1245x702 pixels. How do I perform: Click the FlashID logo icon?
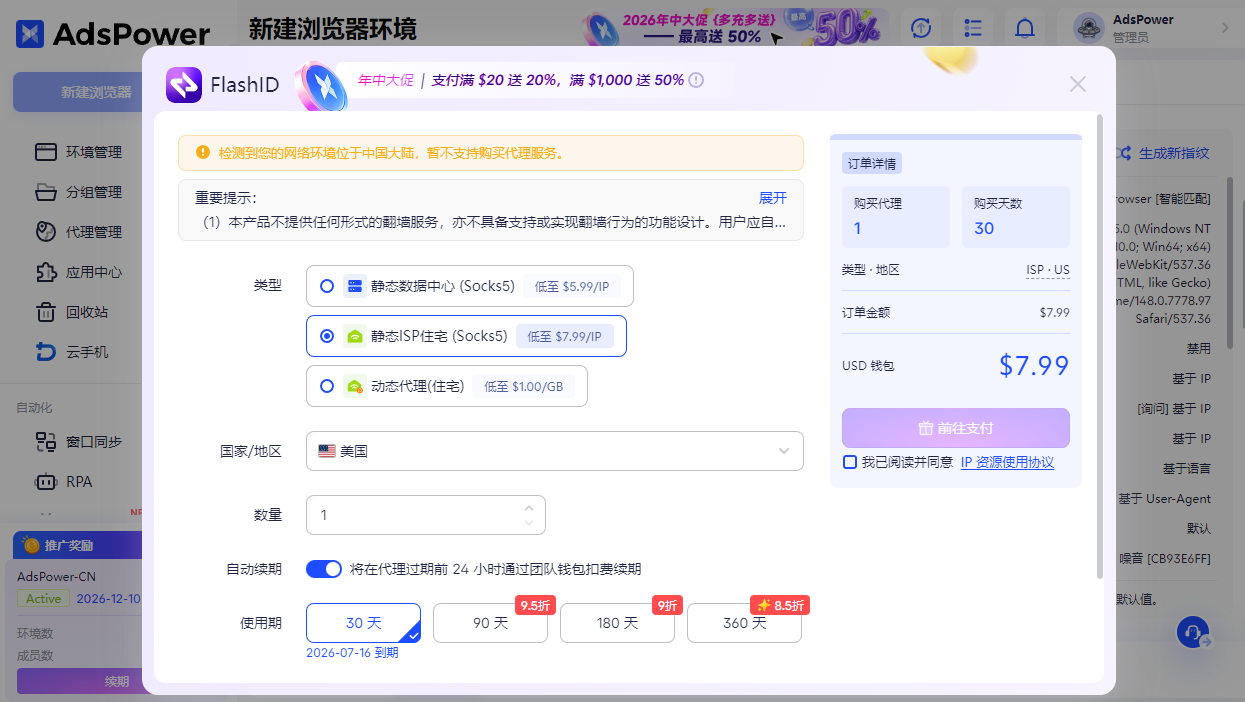pos(184,84)
